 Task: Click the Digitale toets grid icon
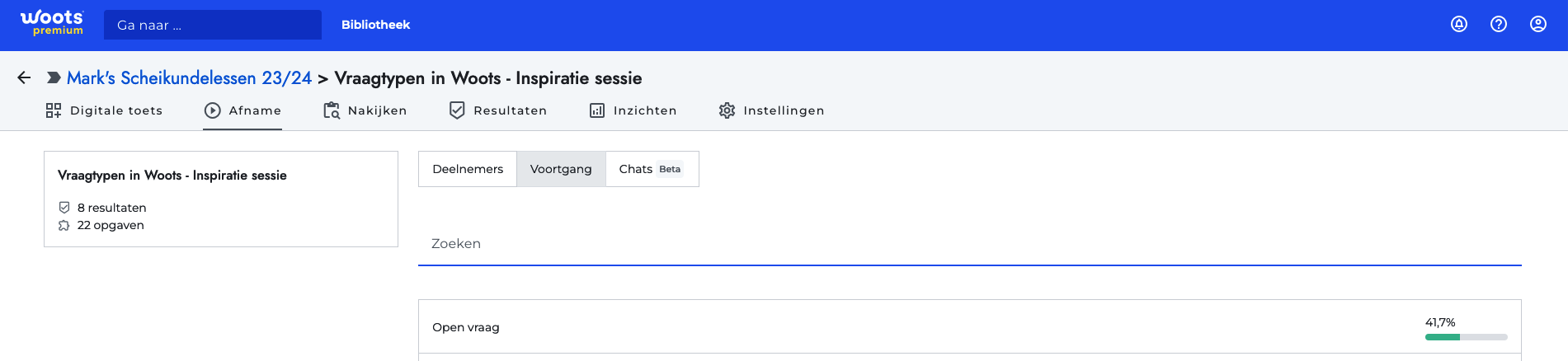[54, 110]
